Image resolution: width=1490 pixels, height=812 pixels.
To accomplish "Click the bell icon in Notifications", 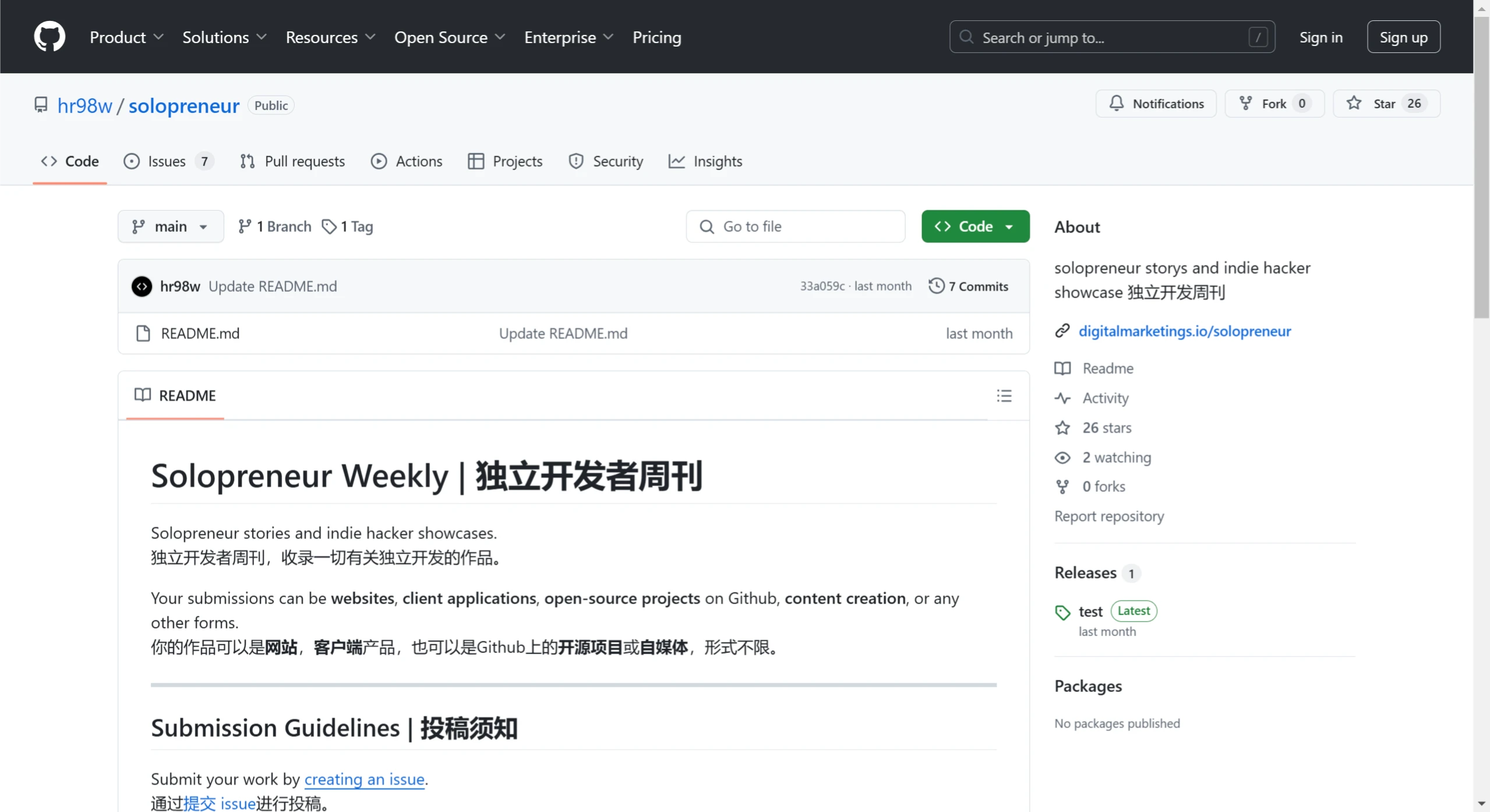I will [1116, 103].
